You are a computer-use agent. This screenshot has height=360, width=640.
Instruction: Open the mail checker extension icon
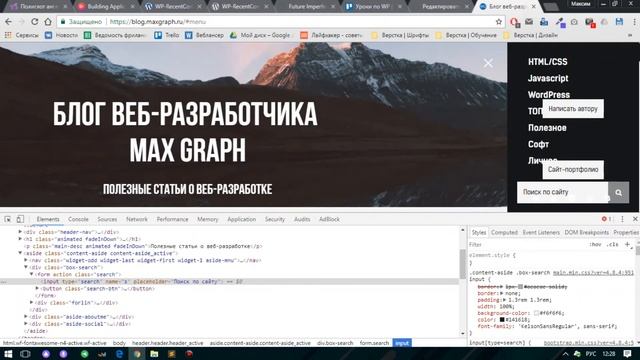click(529, 22)
